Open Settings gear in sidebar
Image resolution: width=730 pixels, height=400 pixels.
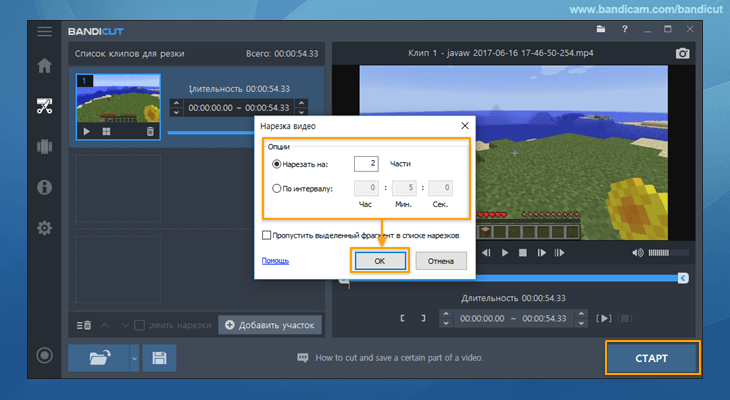44,228
